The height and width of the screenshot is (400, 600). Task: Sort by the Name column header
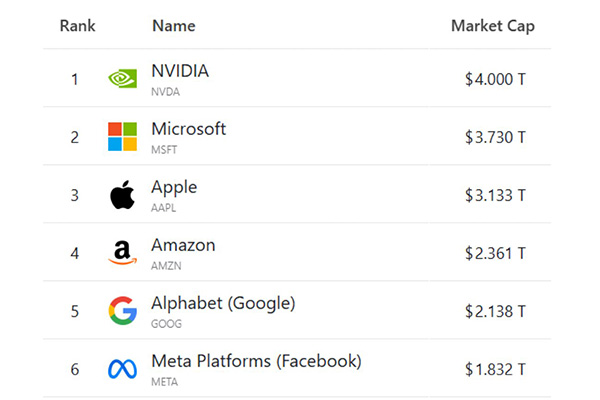(173, 26)
